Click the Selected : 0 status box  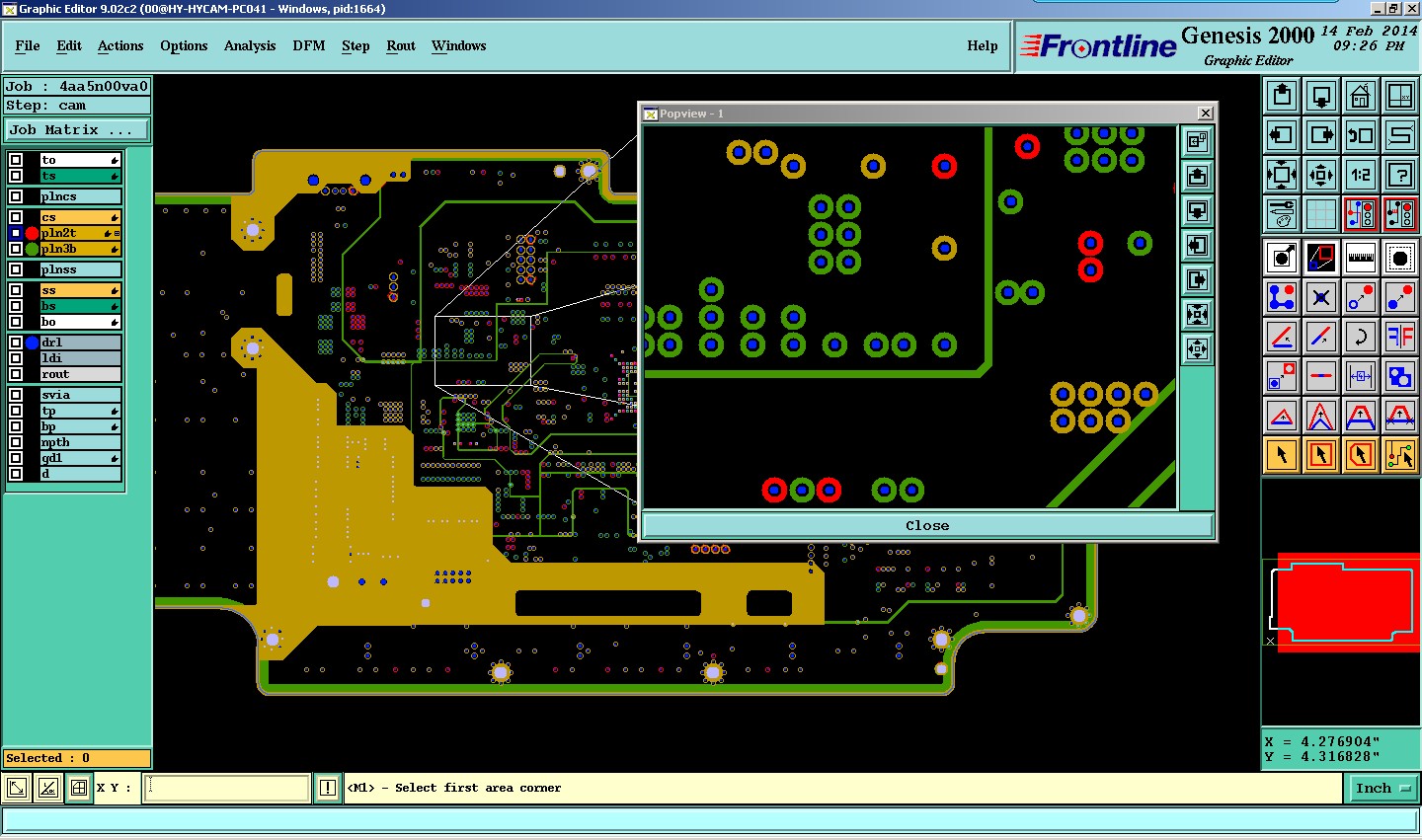click(77, 758)
